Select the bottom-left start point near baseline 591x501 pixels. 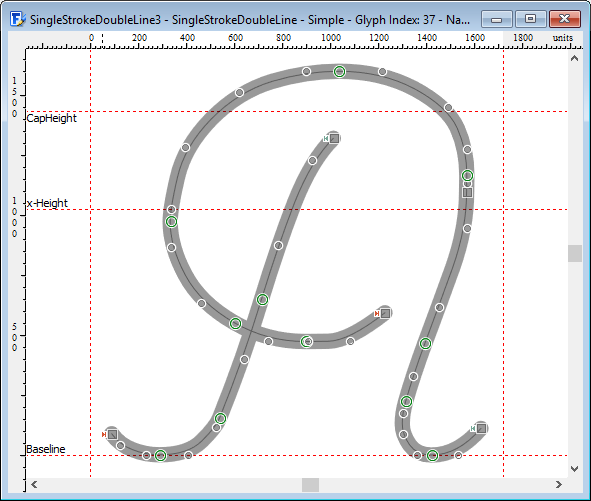112,434
